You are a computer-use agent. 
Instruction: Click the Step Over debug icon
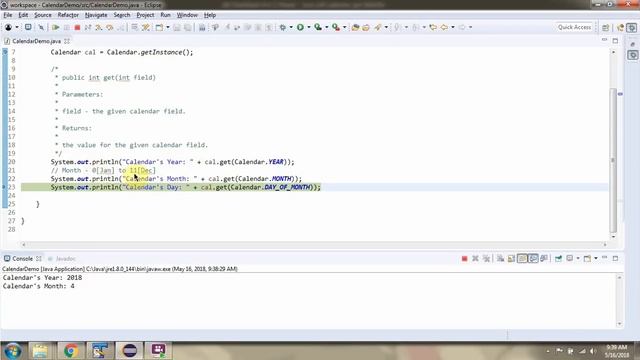coord(110,27)
